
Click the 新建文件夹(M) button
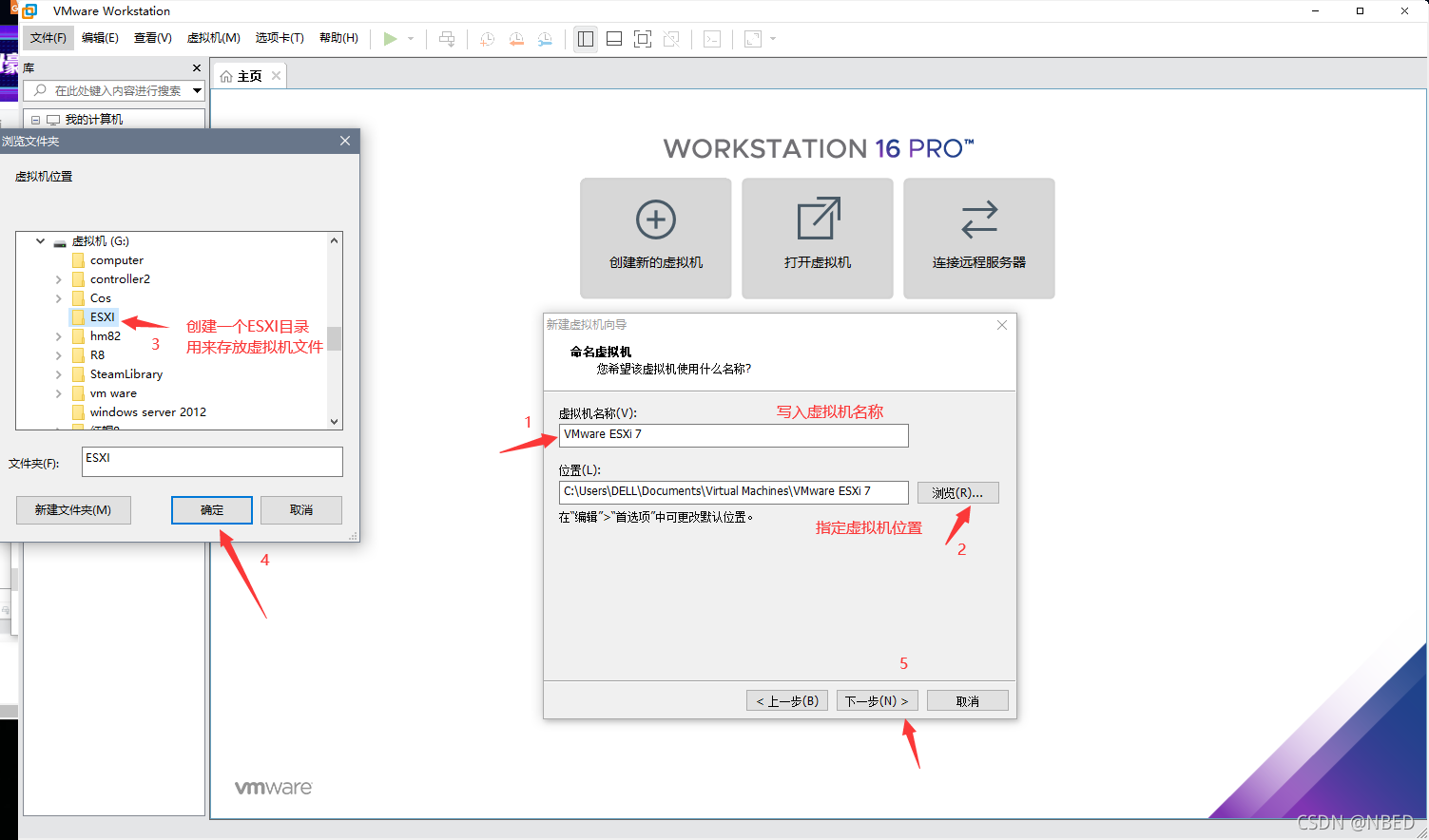[x=73, y=510]
